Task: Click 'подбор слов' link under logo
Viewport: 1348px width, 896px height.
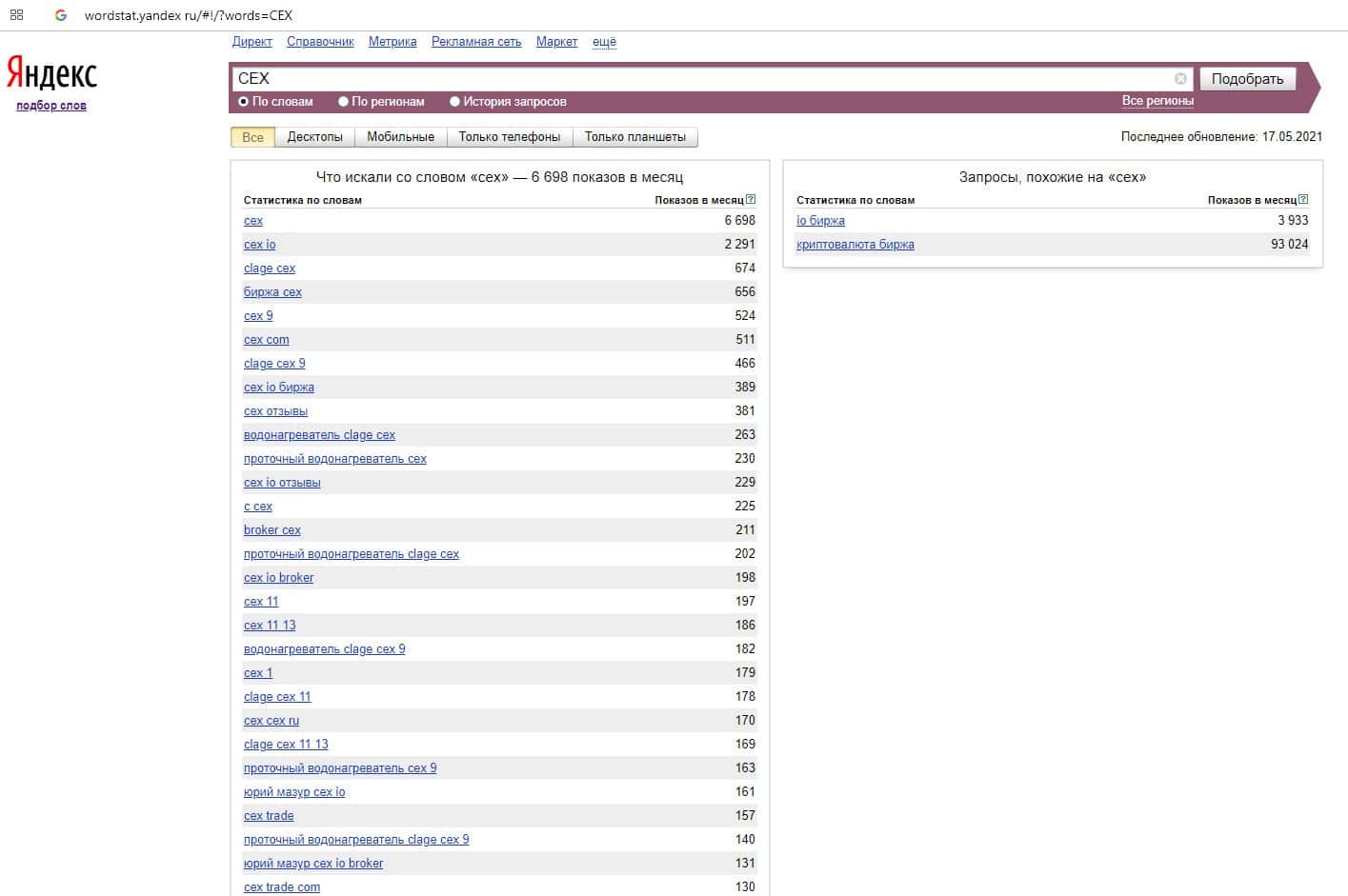Action: (51, 106)
